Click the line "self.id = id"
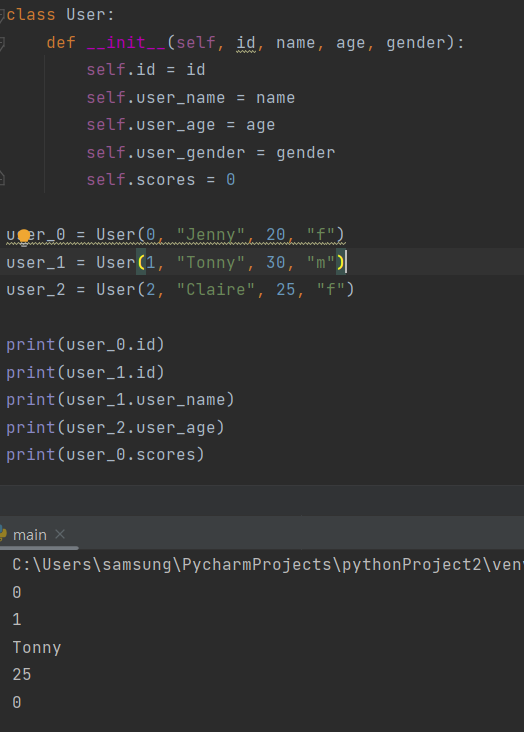 point(146,70)
